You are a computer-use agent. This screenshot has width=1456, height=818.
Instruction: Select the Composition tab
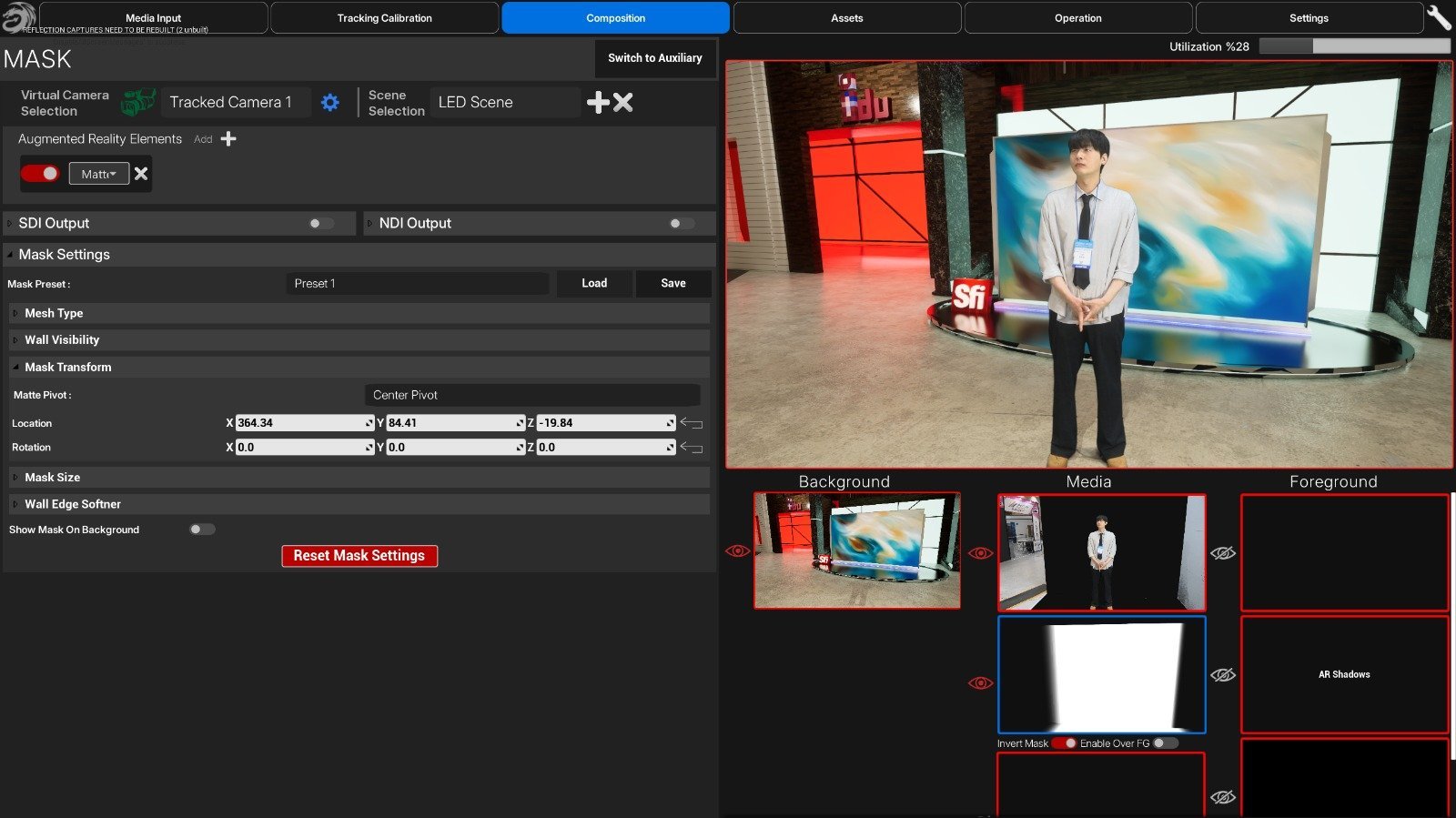click(616, 18)
